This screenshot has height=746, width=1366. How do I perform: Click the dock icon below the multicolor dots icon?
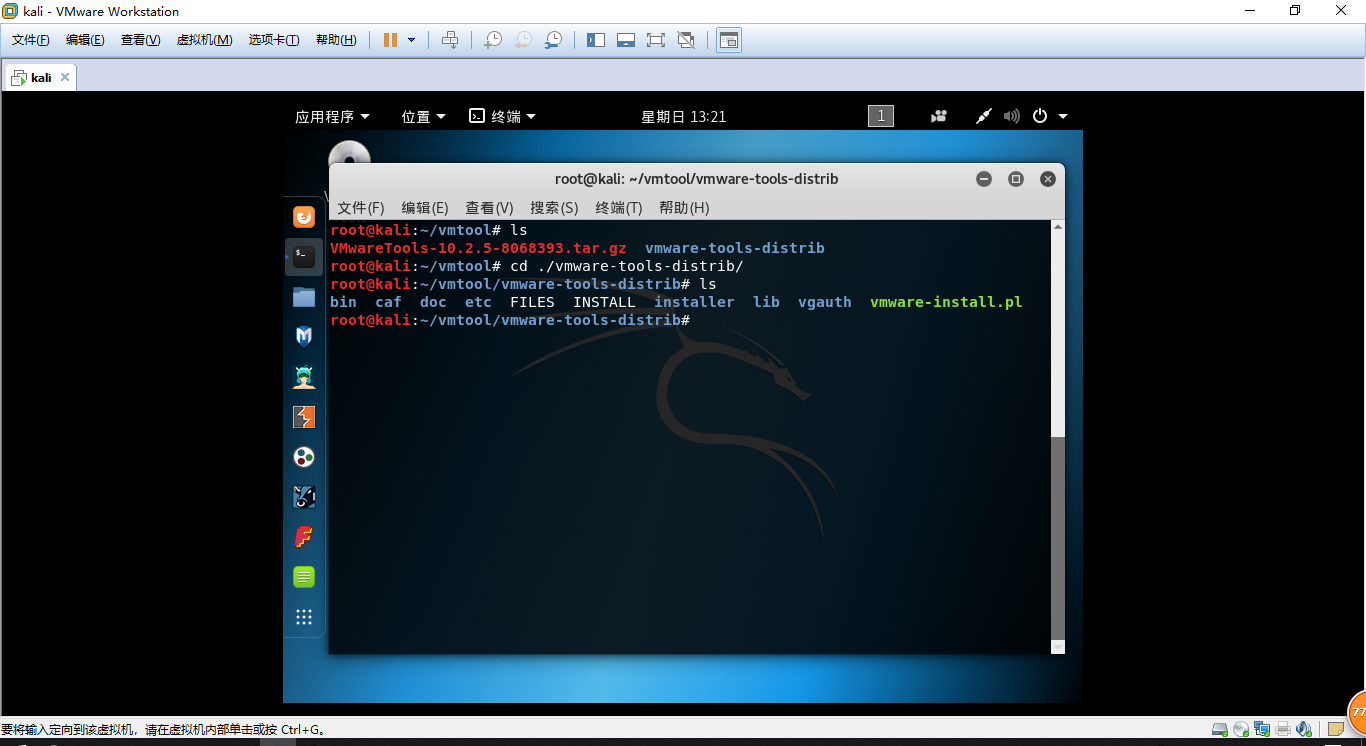point(304,497)
